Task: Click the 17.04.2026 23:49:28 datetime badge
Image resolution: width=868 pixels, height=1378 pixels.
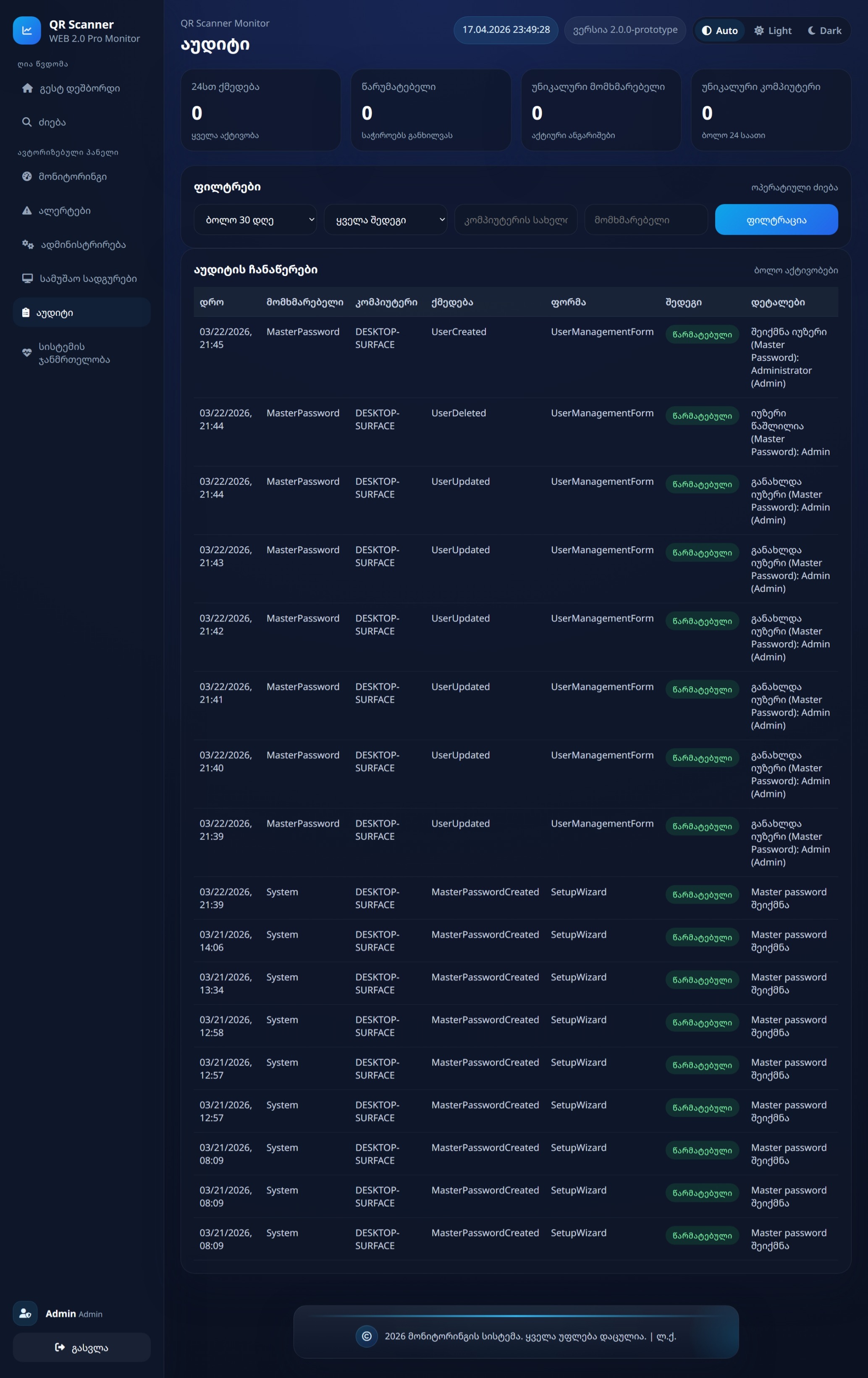Action: click(506, 30)
